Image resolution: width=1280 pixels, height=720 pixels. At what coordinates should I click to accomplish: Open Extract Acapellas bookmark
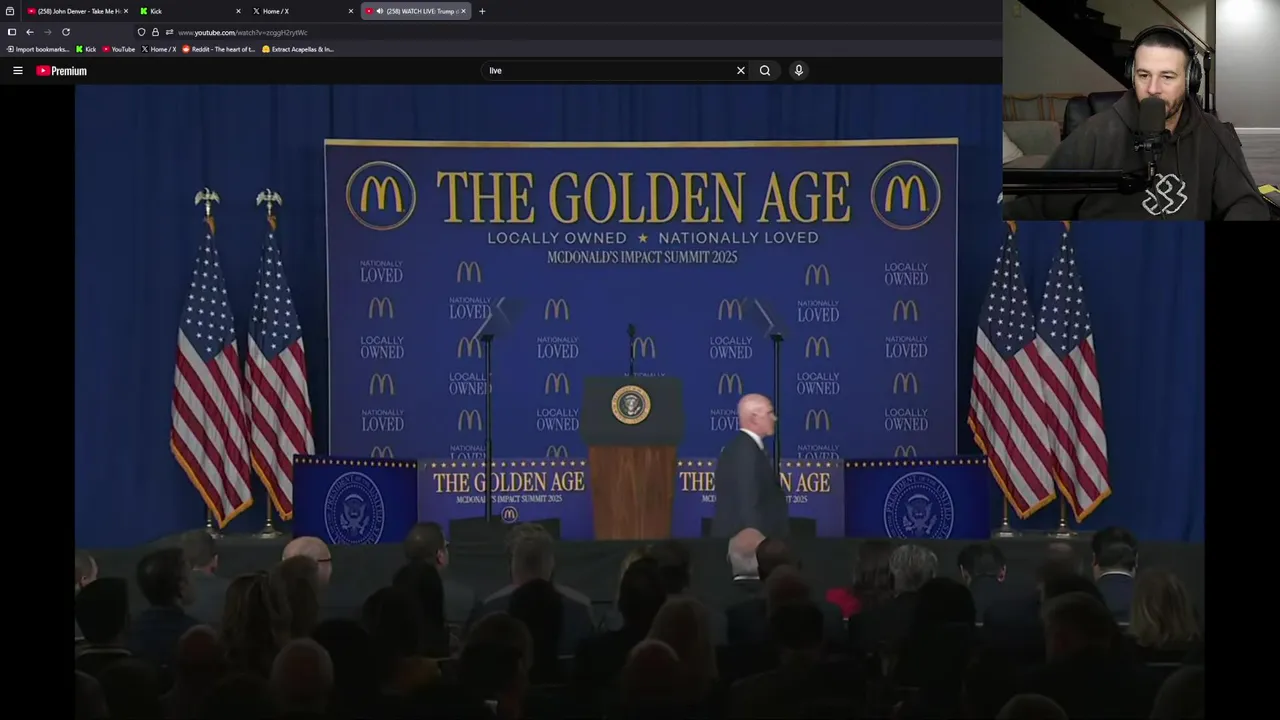tap(297, 49)
